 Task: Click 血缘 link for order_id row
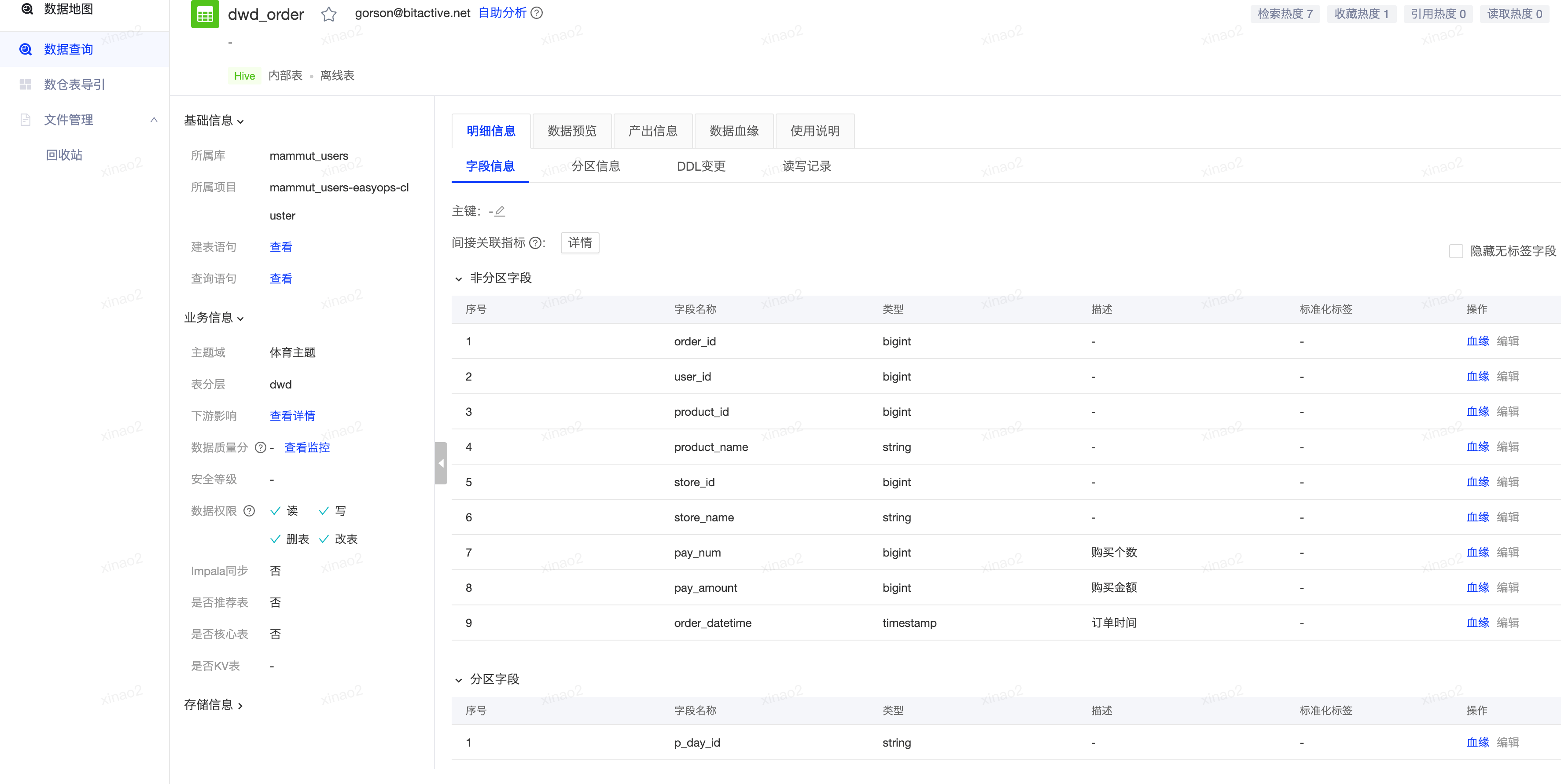point(1477,341)
